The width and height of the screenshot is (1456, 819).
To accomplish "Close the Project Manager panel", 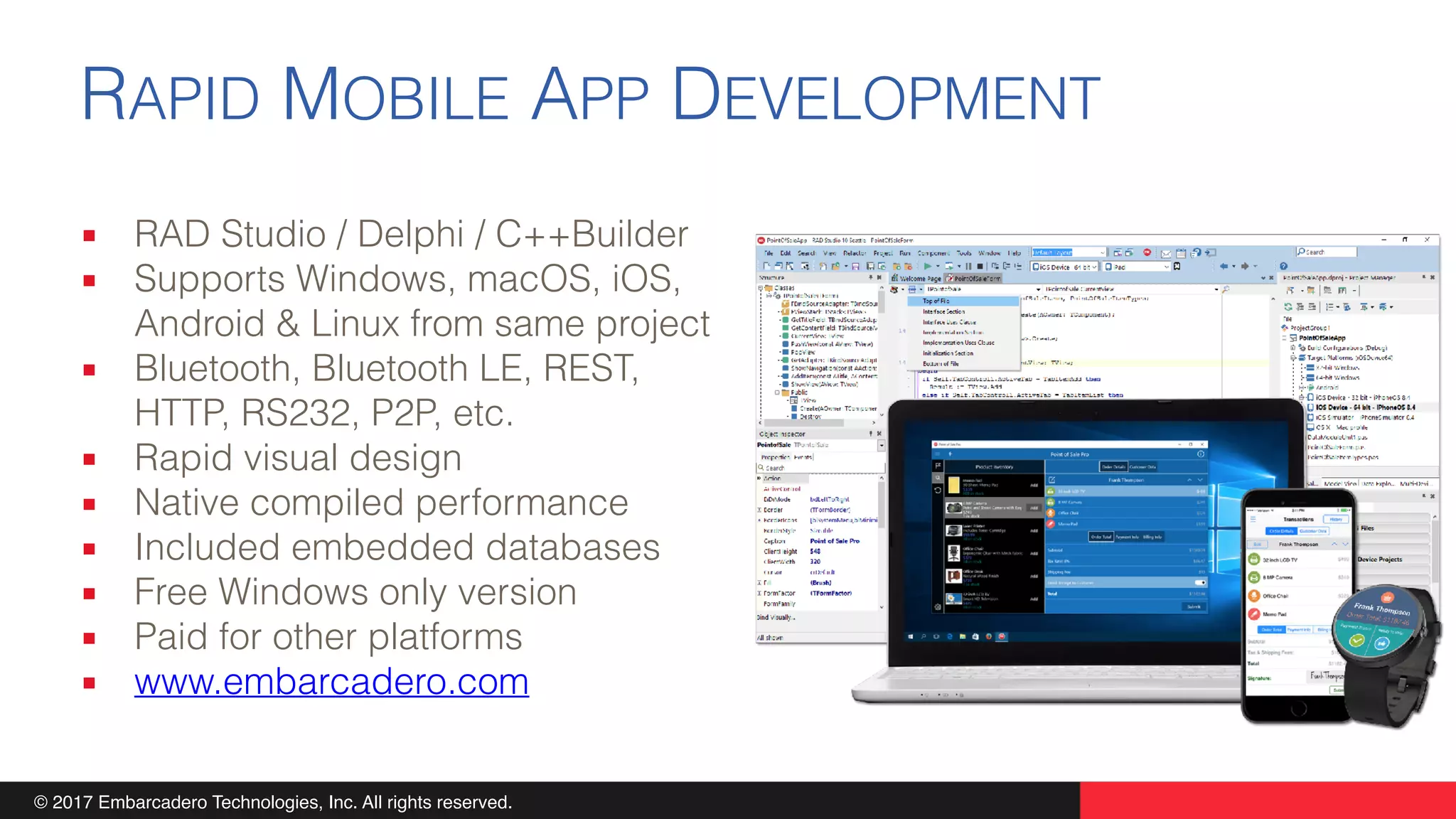I will 1433,277.
